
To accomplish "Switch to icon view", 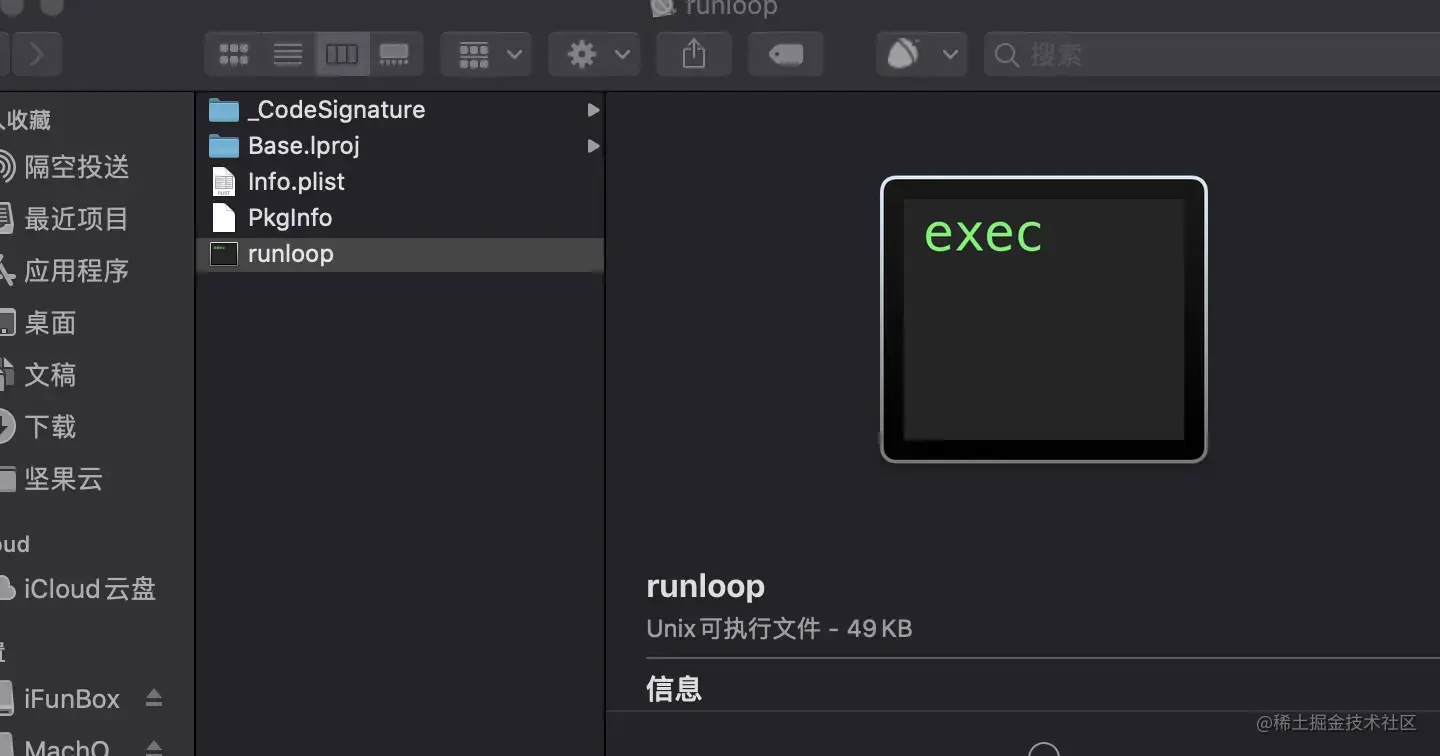I will click(233, 54).
